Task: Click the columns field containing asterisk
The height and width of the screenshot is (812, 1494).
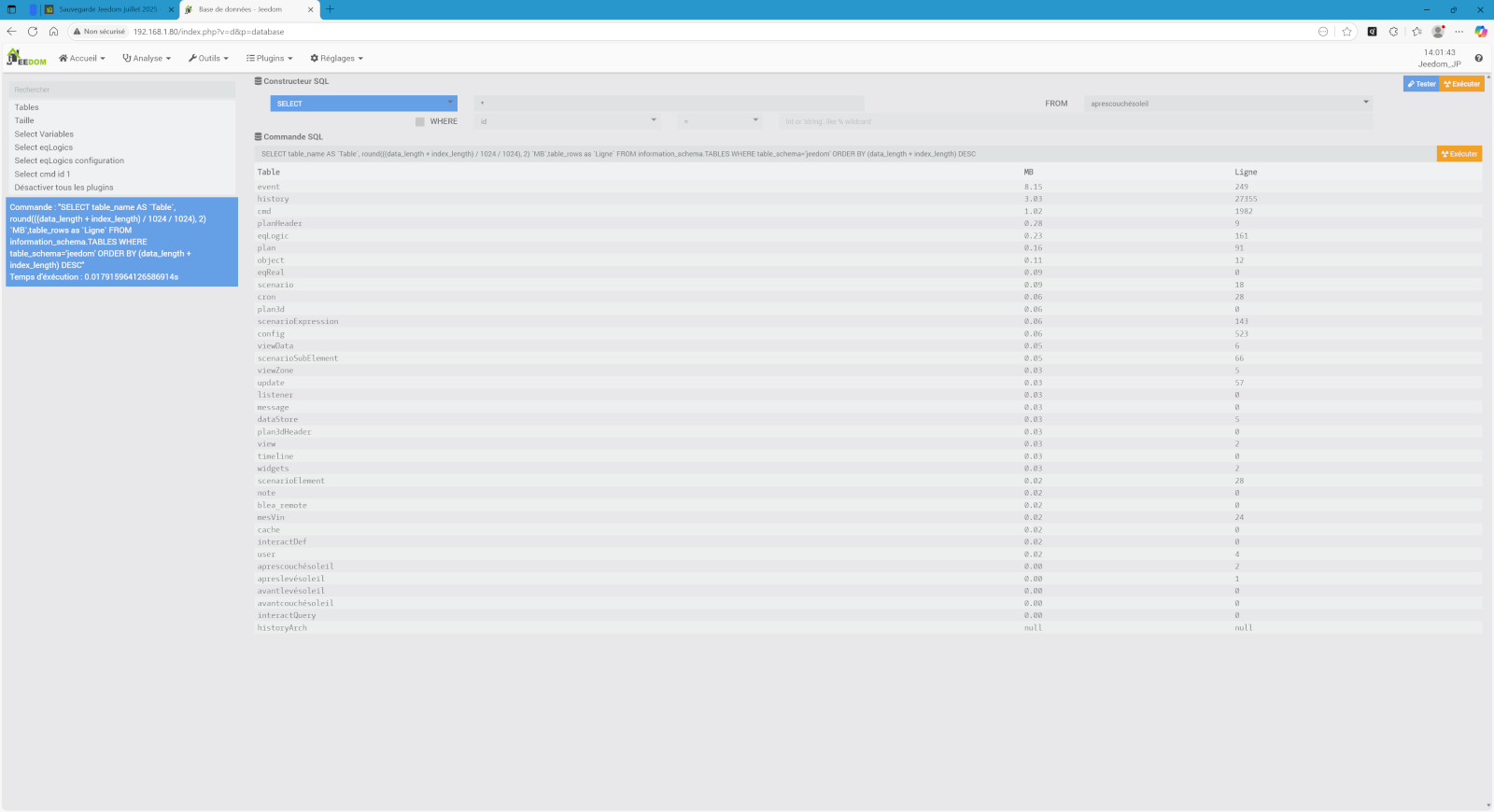Action: point(669,104)
